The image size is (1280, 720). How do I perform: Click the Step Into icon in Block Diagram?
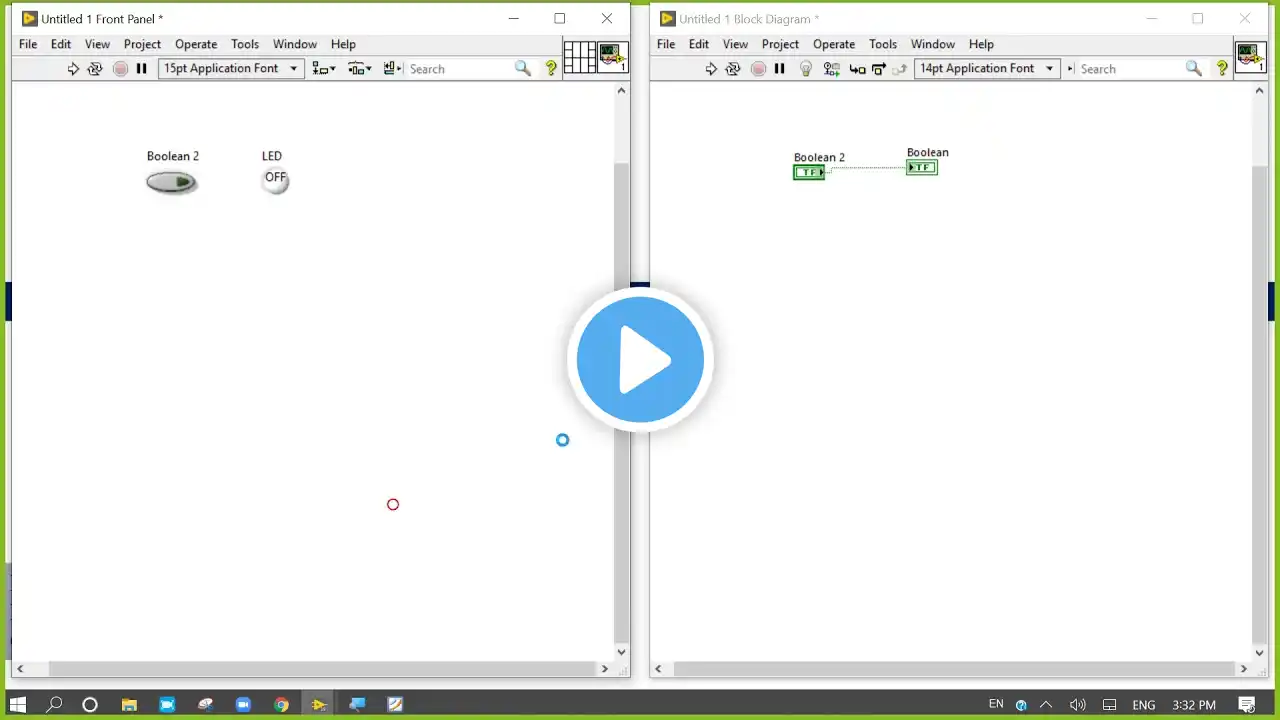(857, 69)
